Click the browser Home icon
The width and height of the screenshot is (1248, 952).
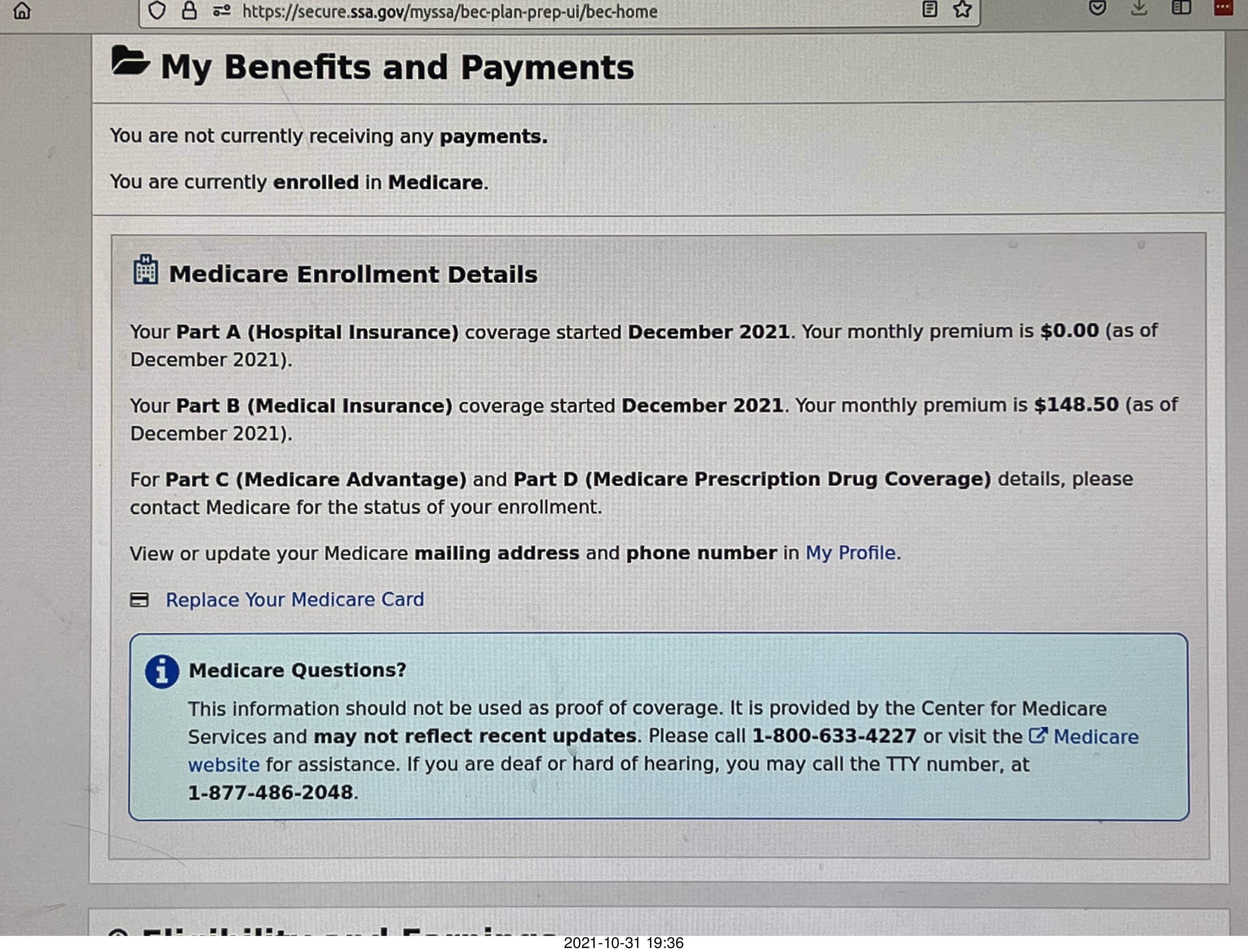click(21, 10)
